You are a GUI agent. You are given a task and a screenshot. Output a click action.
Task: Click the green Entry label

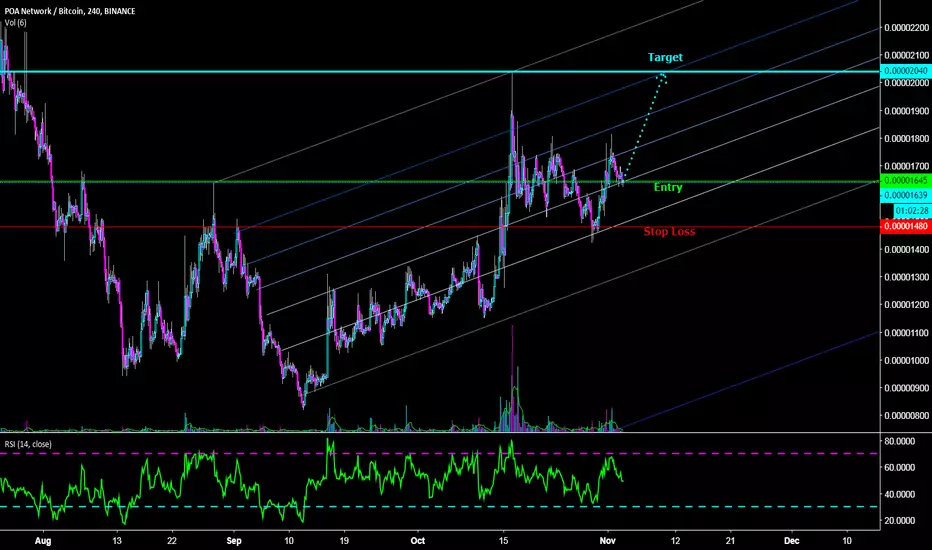668,187
